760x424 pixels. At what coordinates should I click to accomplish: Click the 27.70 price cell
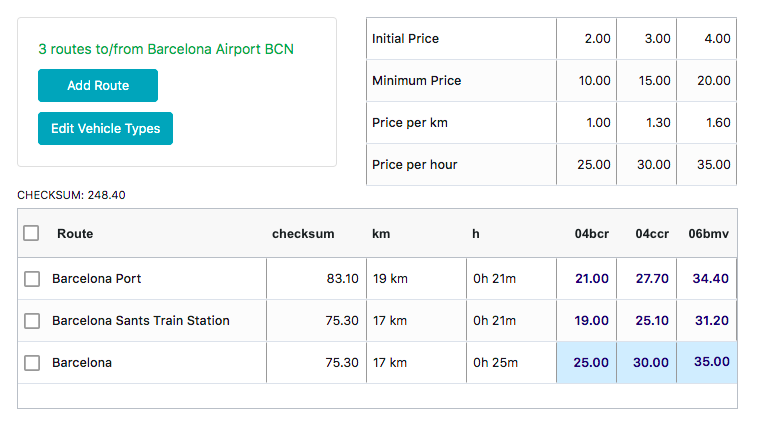(x=652, y=279)
